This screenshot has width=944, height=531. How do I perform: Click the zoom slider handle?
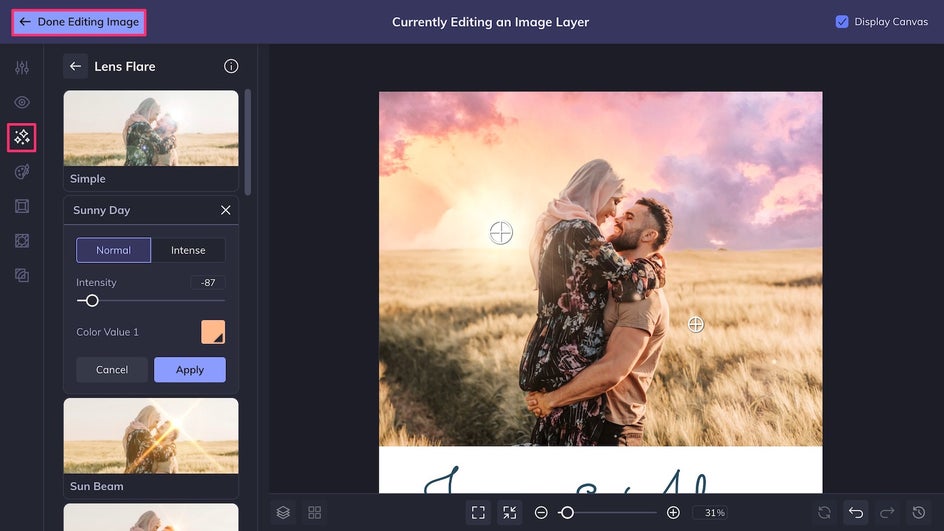click(567, 512)
